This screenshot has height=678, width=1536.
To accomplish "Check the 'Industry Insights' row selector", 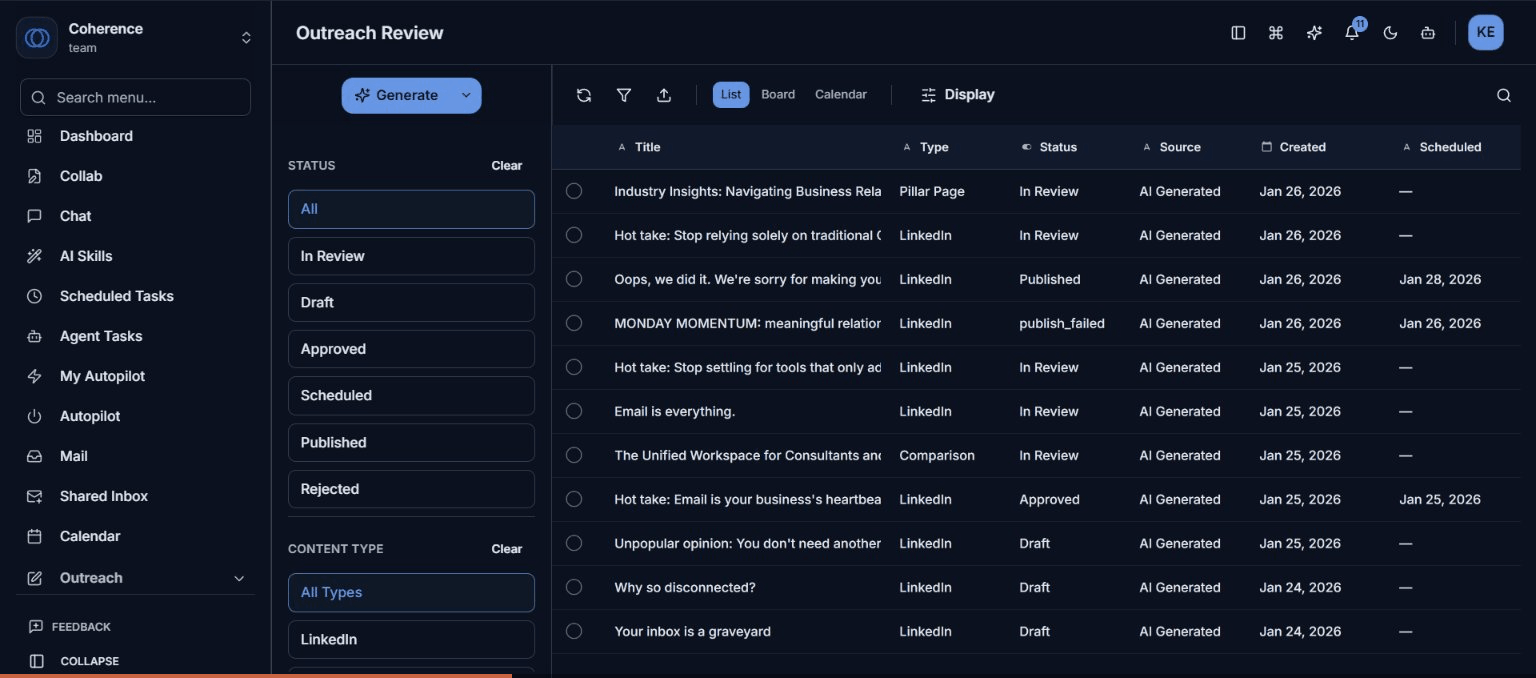I will point(574,191).
